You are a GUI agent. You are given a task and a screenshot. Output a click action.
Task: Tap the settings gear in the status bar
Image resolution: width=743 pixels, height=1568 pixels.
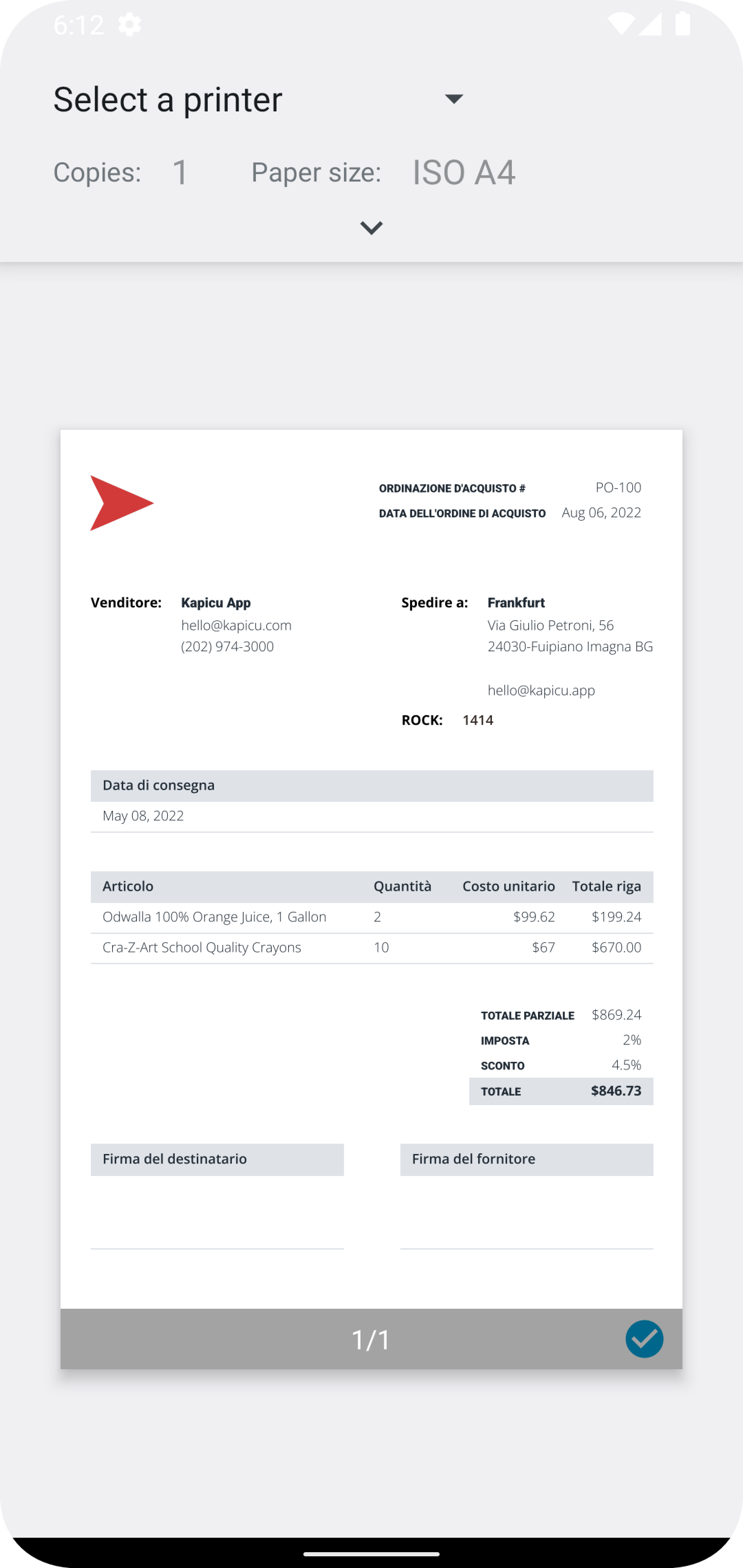click(x=129, y=25)
